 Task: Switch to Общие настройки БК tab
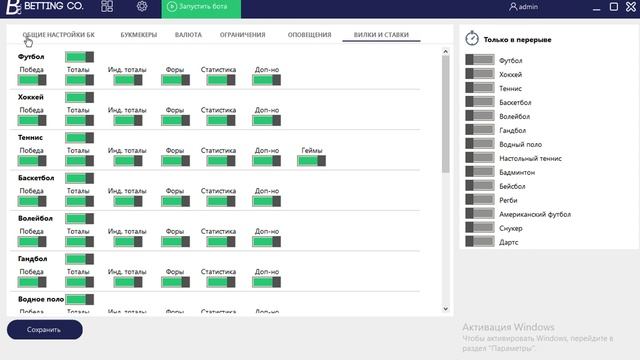[58, 35]
